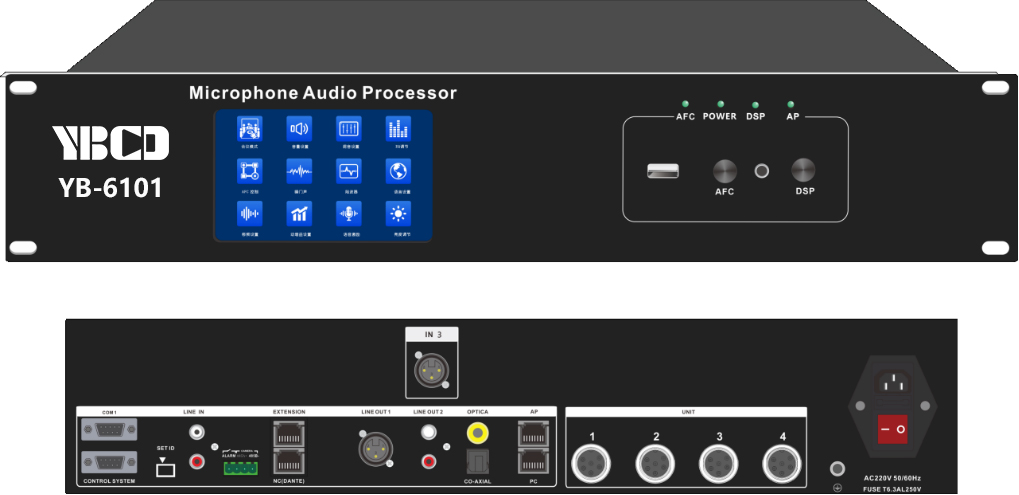
Task: Click UNIT connector 4
Action: click(x=782, y=464)
